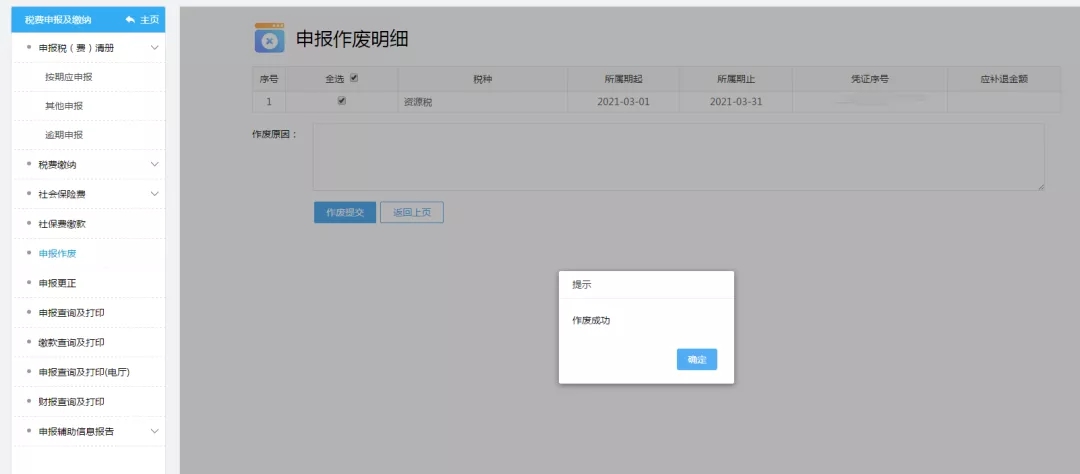Image resolution: width=1080 pixels, height=474 pixels.
Task: Click the 凭证序号 column header
Action: (869, 79)
